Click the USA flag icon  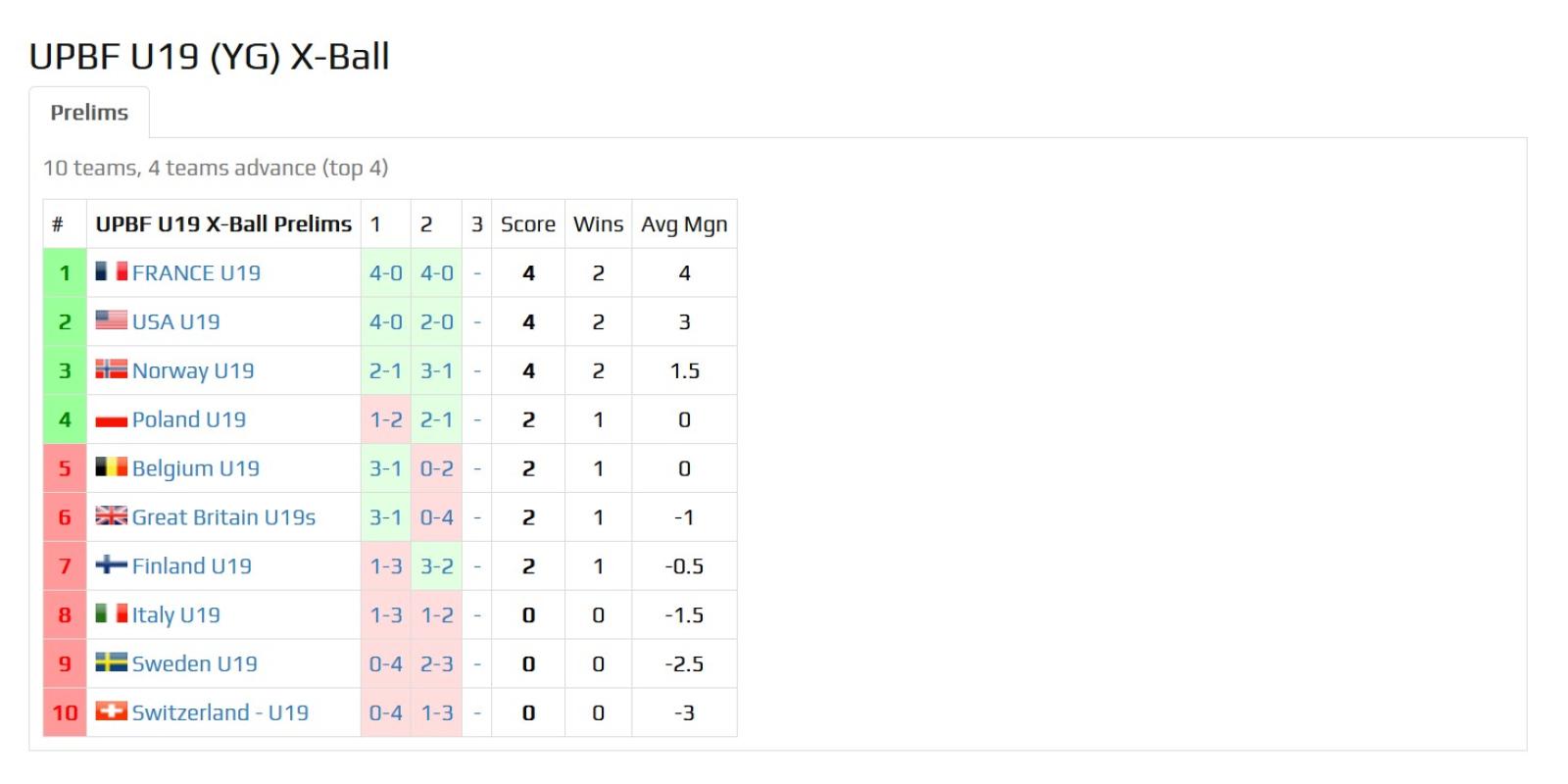111,320
